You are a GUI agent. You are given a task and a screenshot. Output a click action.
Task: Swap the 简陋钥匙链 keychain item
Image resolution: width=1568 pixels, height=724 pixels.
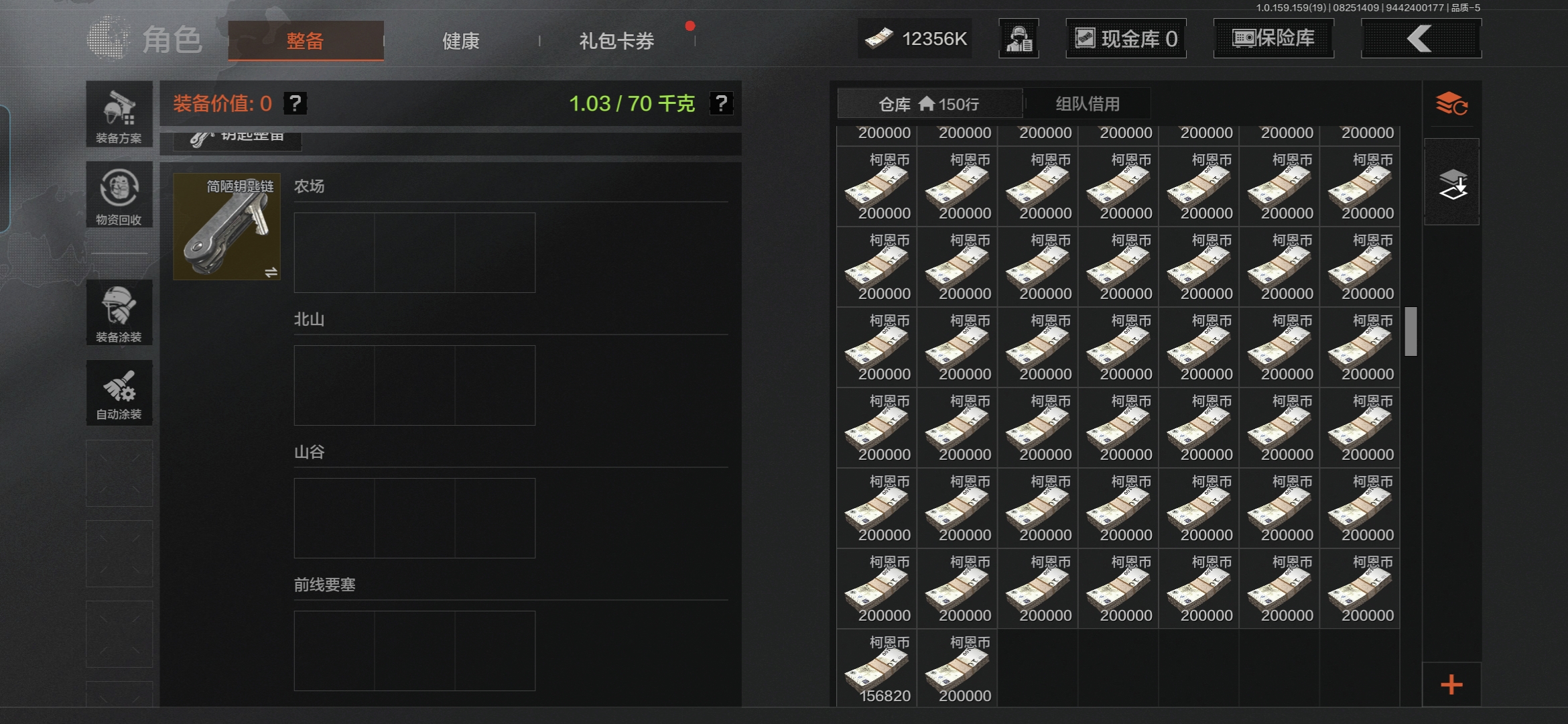coord(271,271)
